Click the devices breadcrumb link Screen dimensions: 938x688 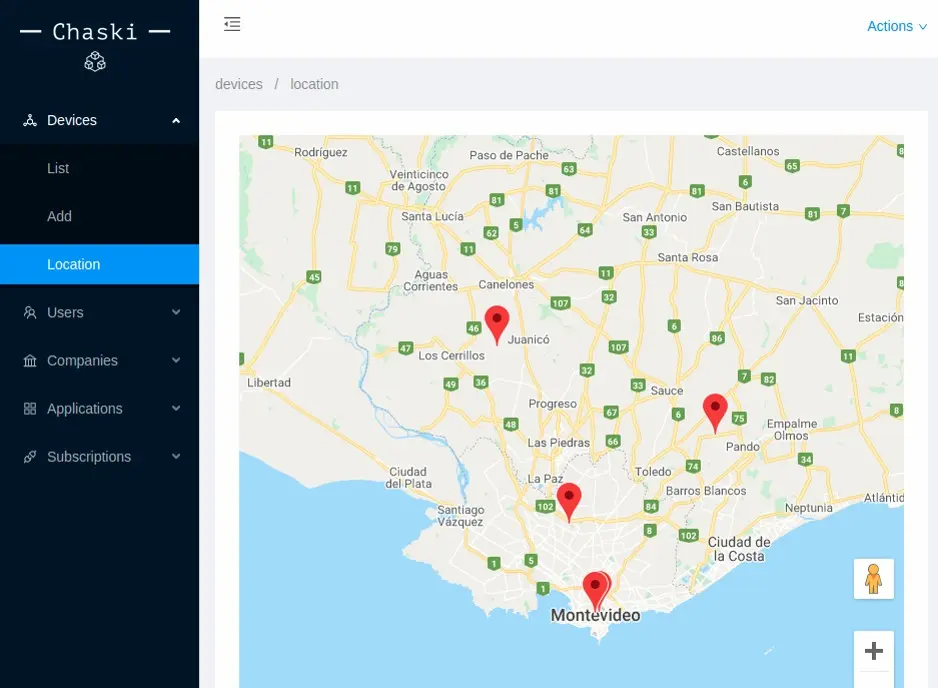pyautogui.click(x=239, y=85)
